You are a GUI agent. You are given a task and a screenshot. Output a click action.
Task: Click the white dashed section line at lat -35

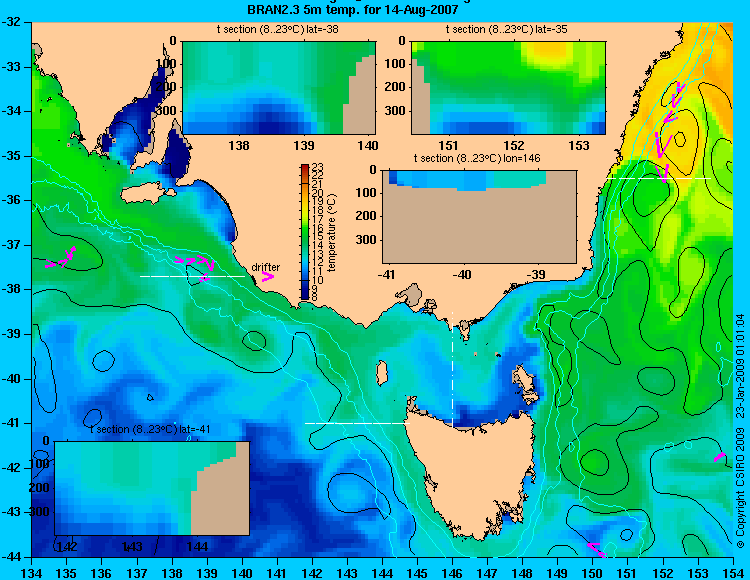click(659, 178)
